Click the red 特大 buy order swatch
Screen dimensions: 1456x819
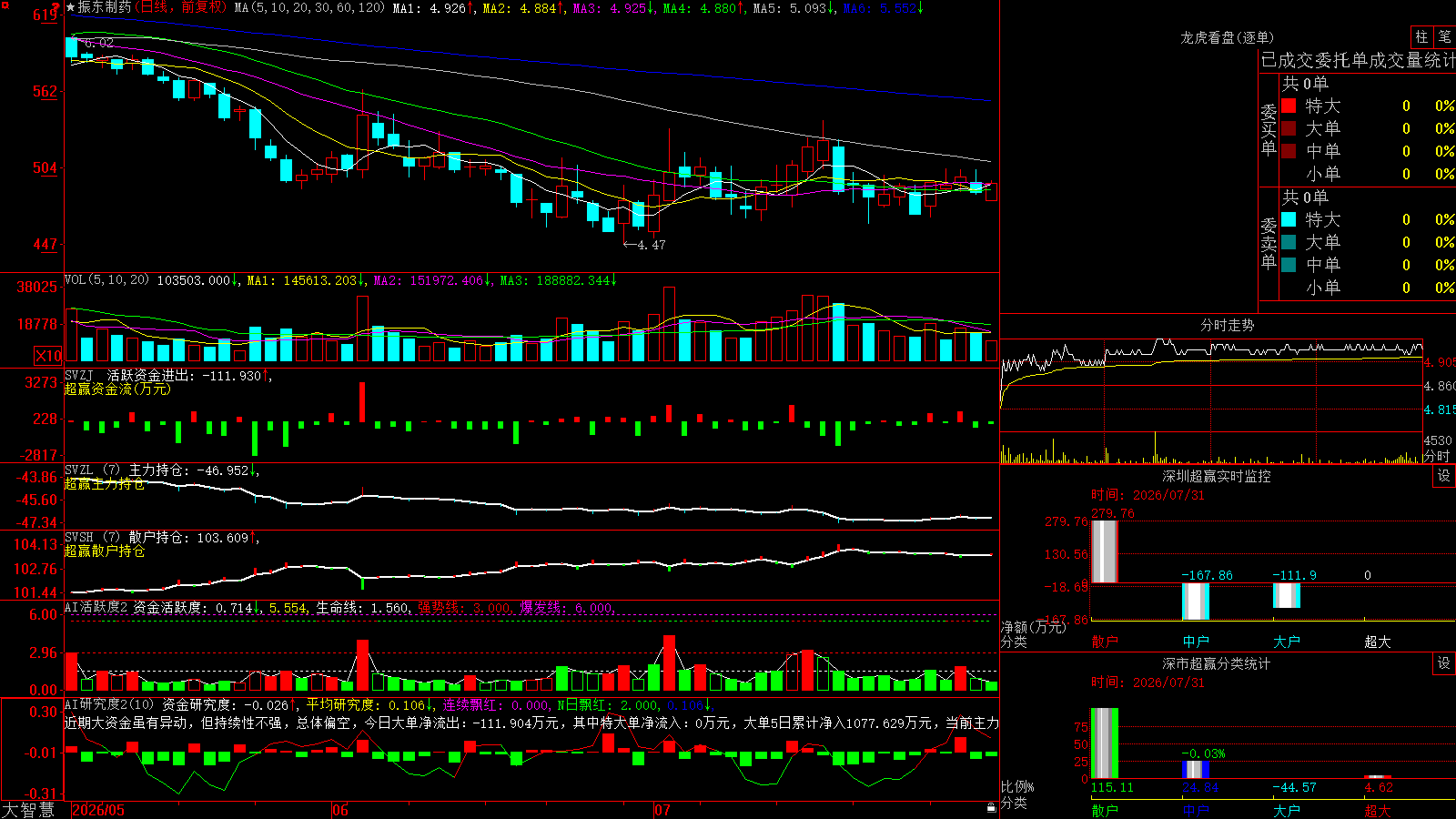click(x=1289, y=106)
